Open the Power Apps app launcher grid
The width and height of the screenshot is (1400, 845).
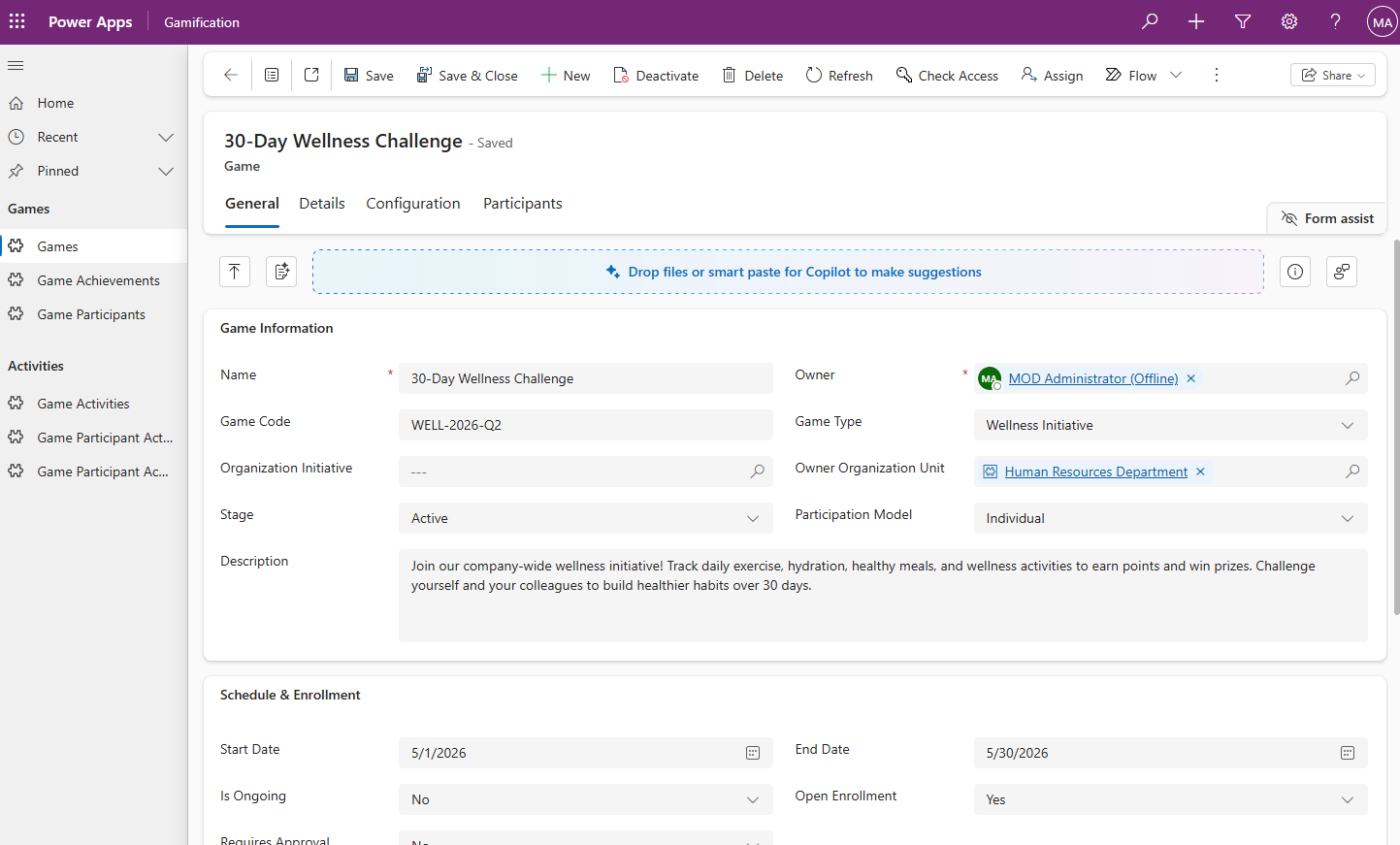17,21
